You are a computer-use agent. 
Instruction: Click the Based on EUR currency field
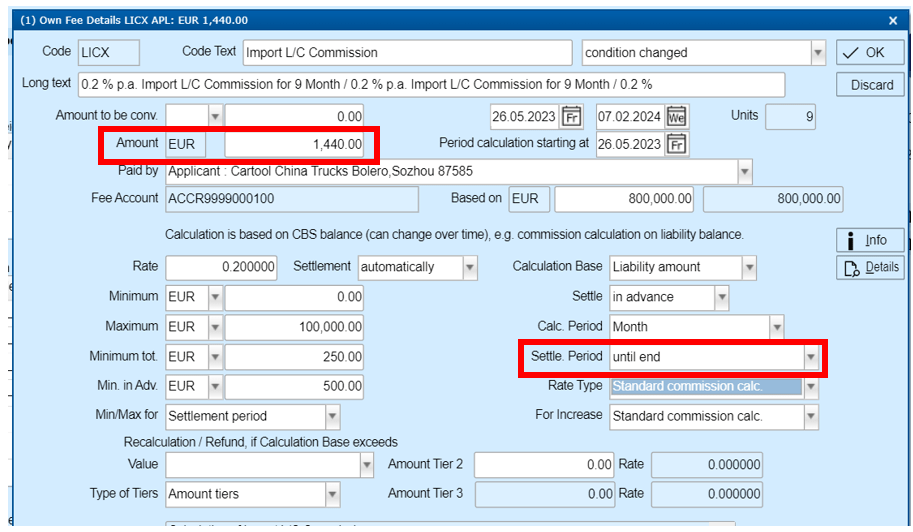tap(529, 199)
